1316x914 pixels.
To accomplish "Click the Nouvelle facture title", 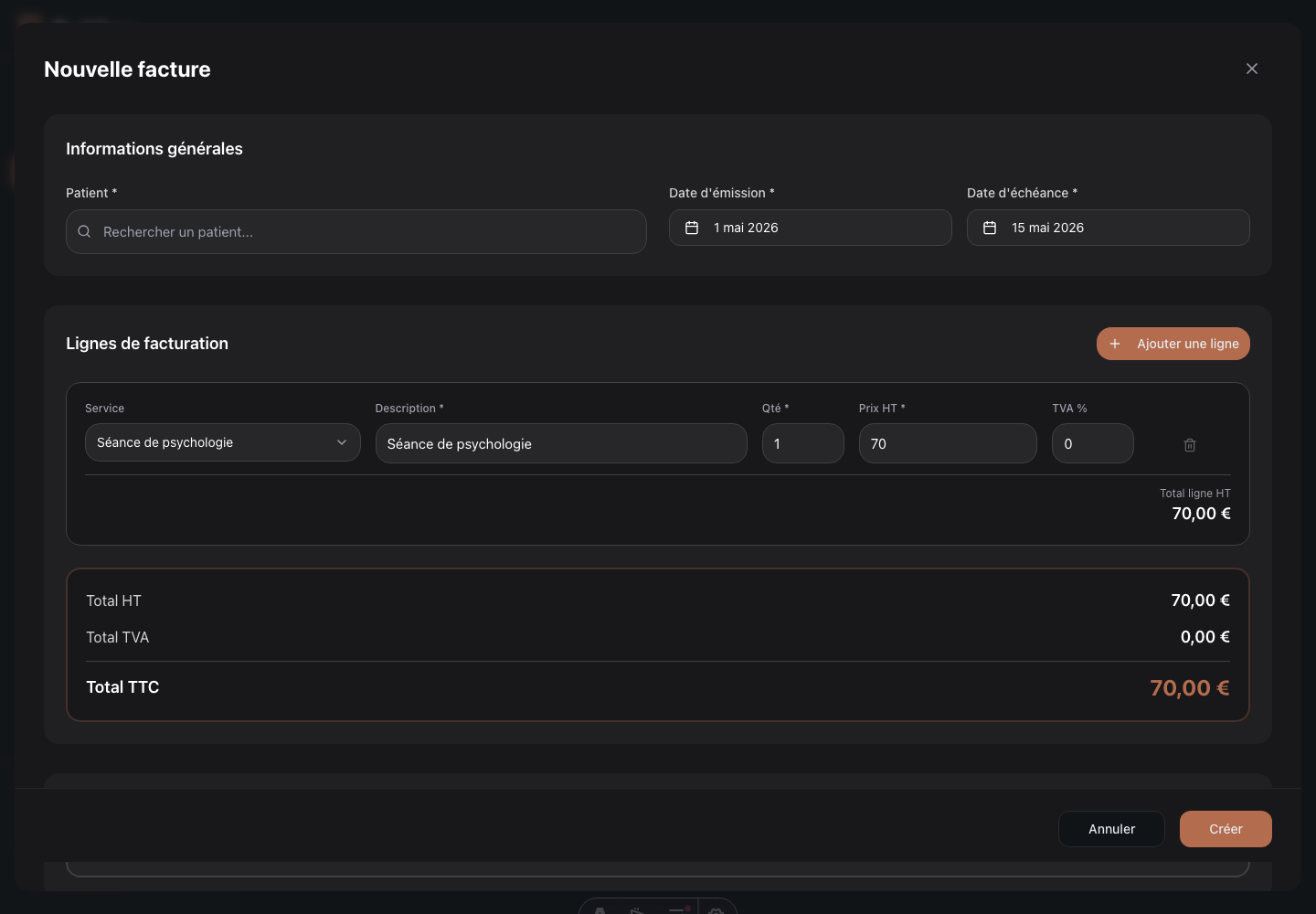I will tap(127, 69).
